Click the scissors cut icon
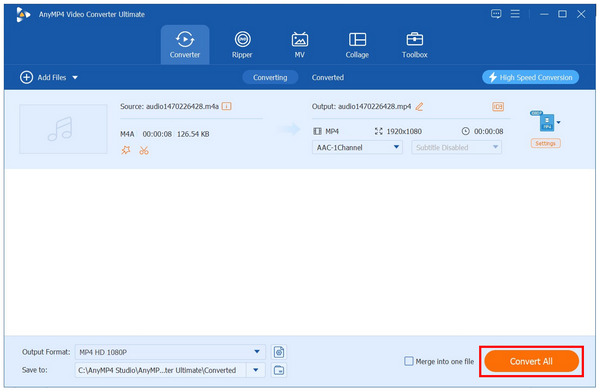Screen dimensions: 600x392 tap(144, 150)
